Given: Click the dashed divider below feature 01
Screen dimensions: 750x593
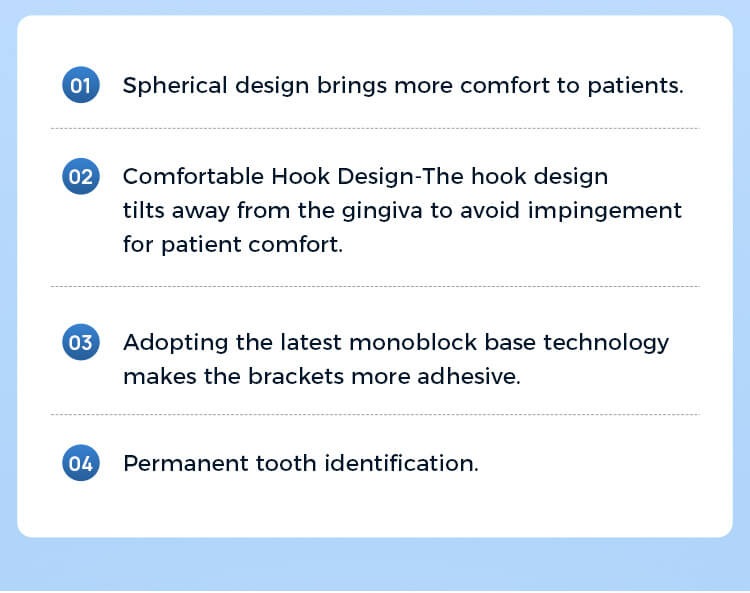Looking at the screenshot, I should [x=374, y=129].
